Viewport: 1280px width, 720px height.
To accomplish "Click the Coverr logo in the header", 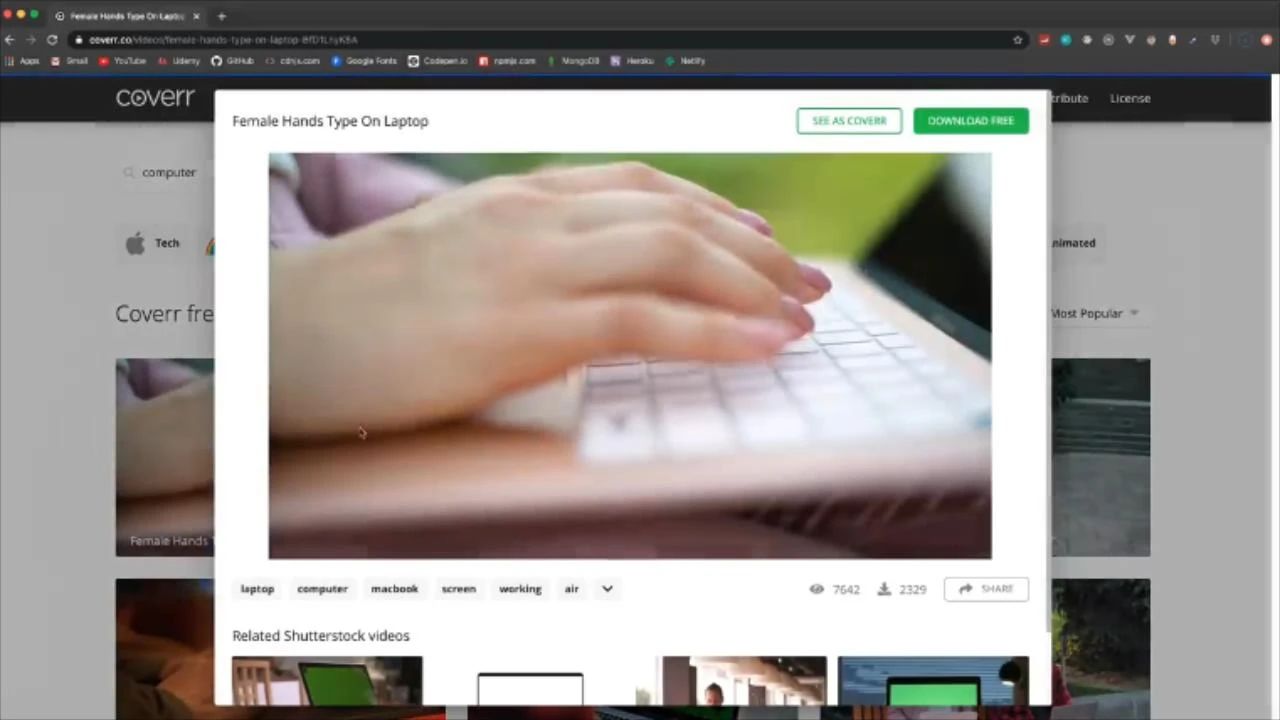I will [155, 98].
